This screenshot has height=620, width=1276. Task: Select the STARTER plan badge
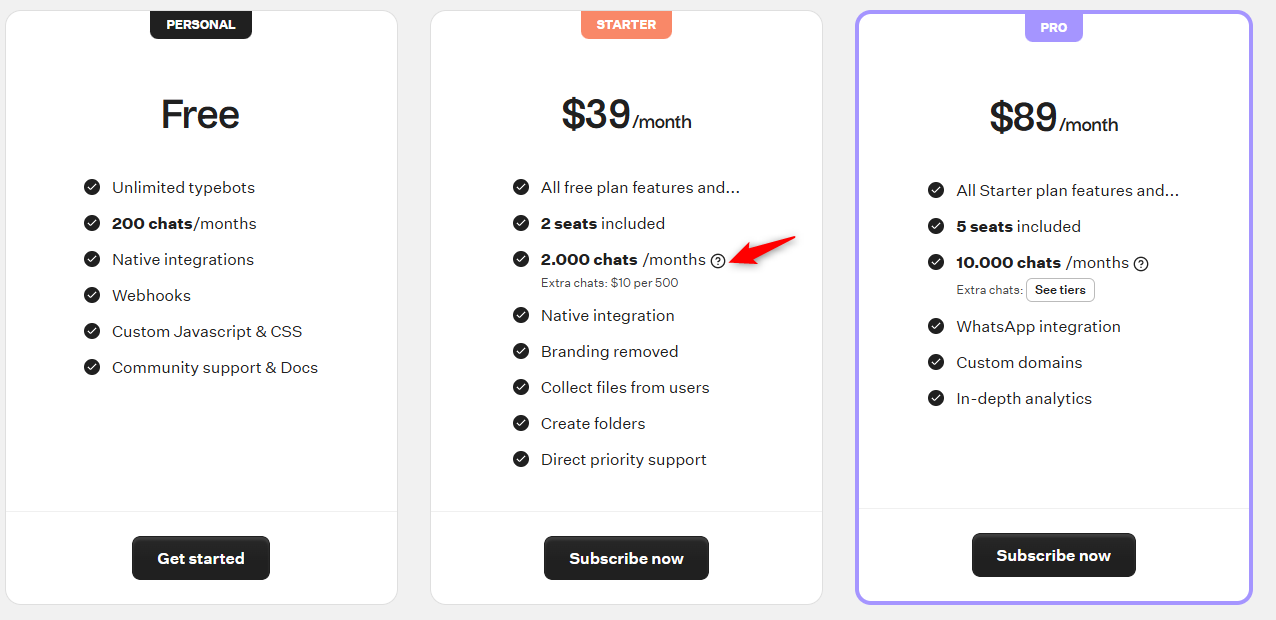626,24
